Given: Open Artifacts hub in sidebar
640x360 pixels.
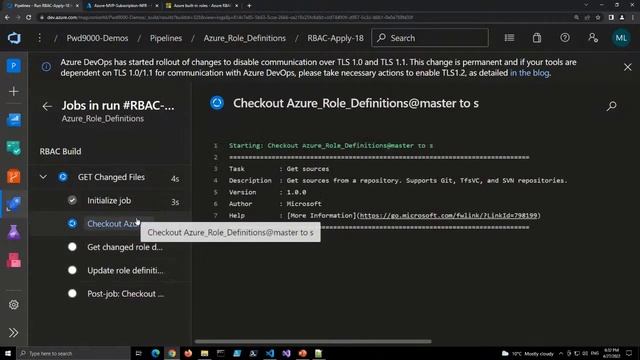Looking at the screenshot, I should tap(13, 260).
